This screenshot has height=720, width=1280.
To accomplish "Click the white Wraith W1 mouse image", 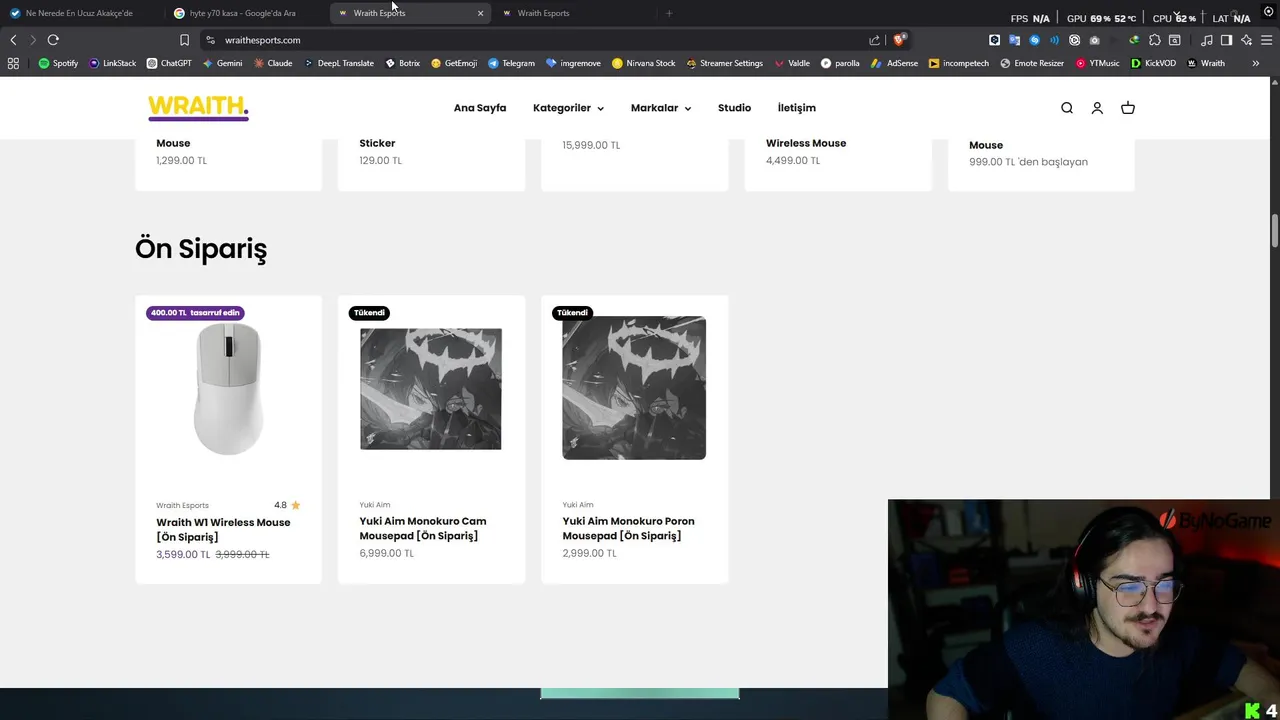I will [x=229, y=390].
